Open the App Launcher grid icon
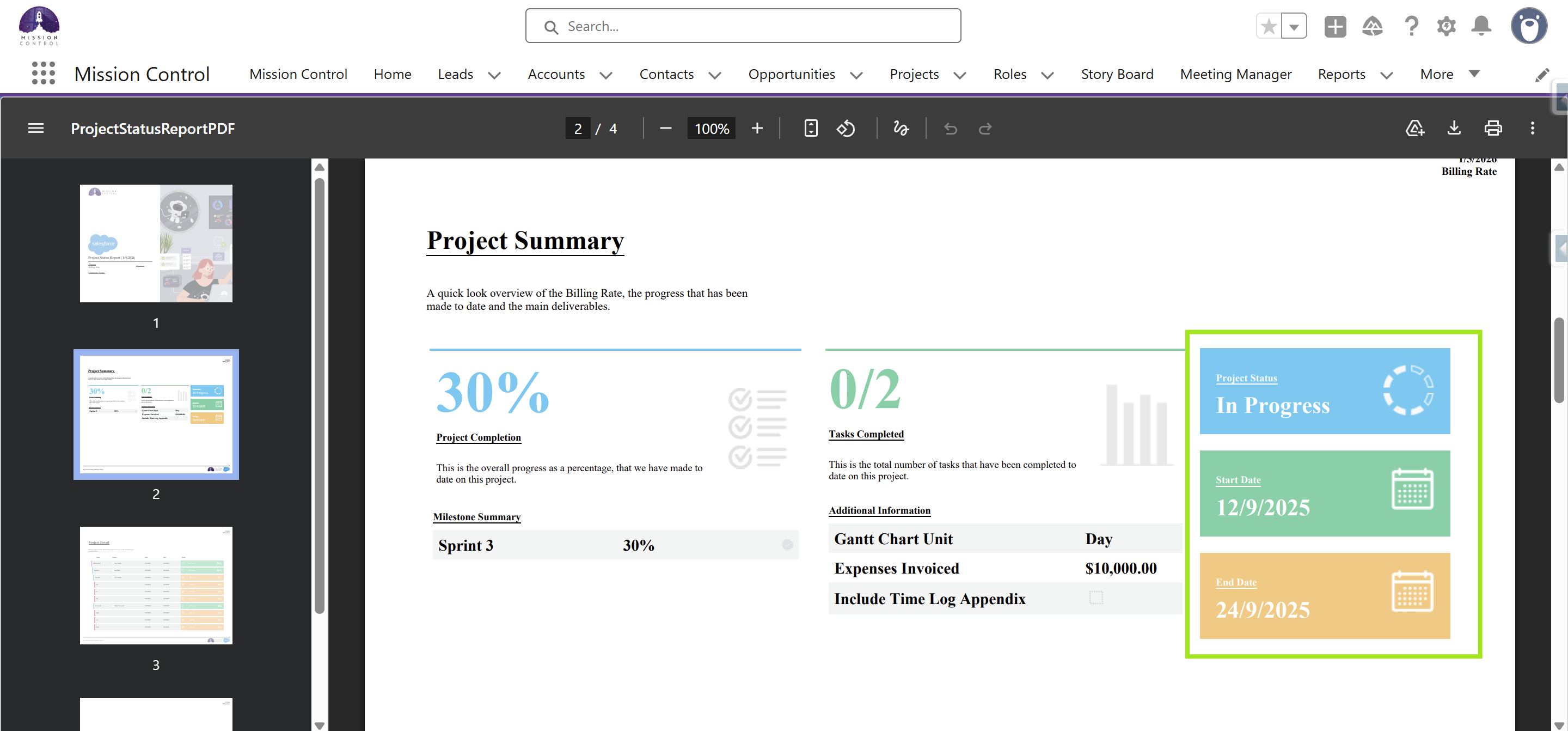Viewport: 1568px width, 731px height. 43,74
